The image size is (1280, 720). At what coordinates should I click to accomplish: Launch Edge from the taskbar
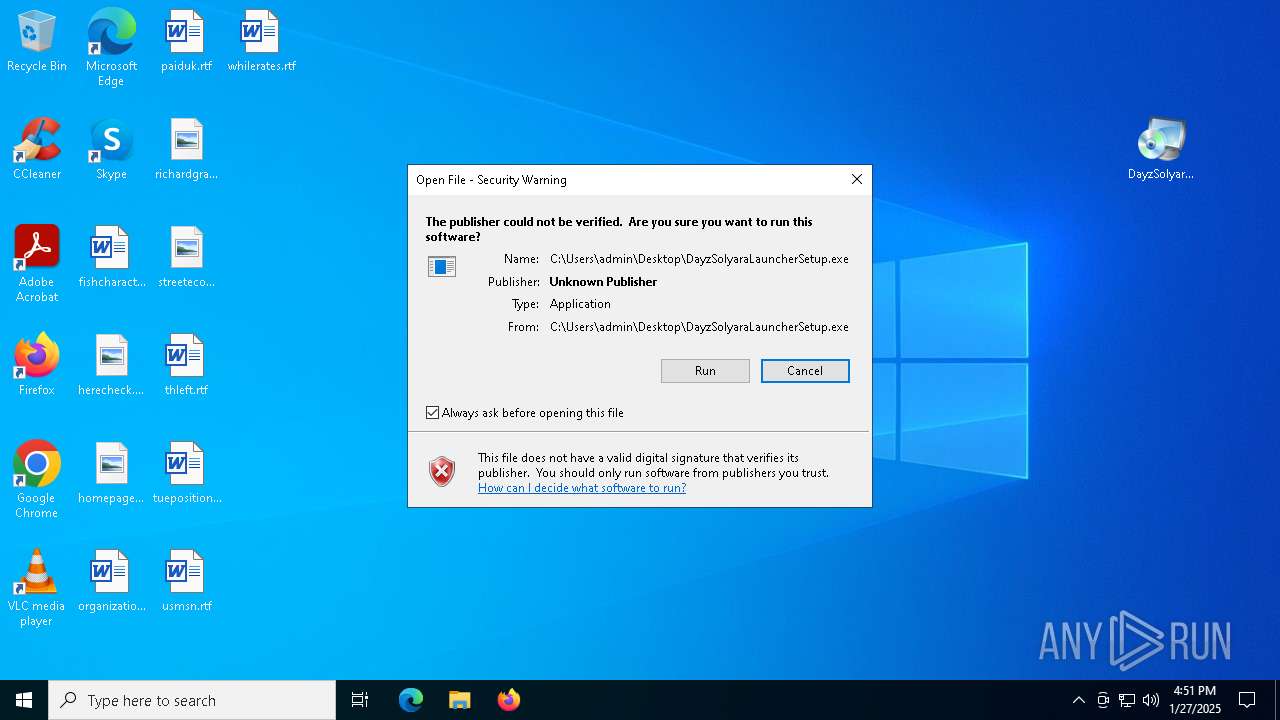point(411,700)
